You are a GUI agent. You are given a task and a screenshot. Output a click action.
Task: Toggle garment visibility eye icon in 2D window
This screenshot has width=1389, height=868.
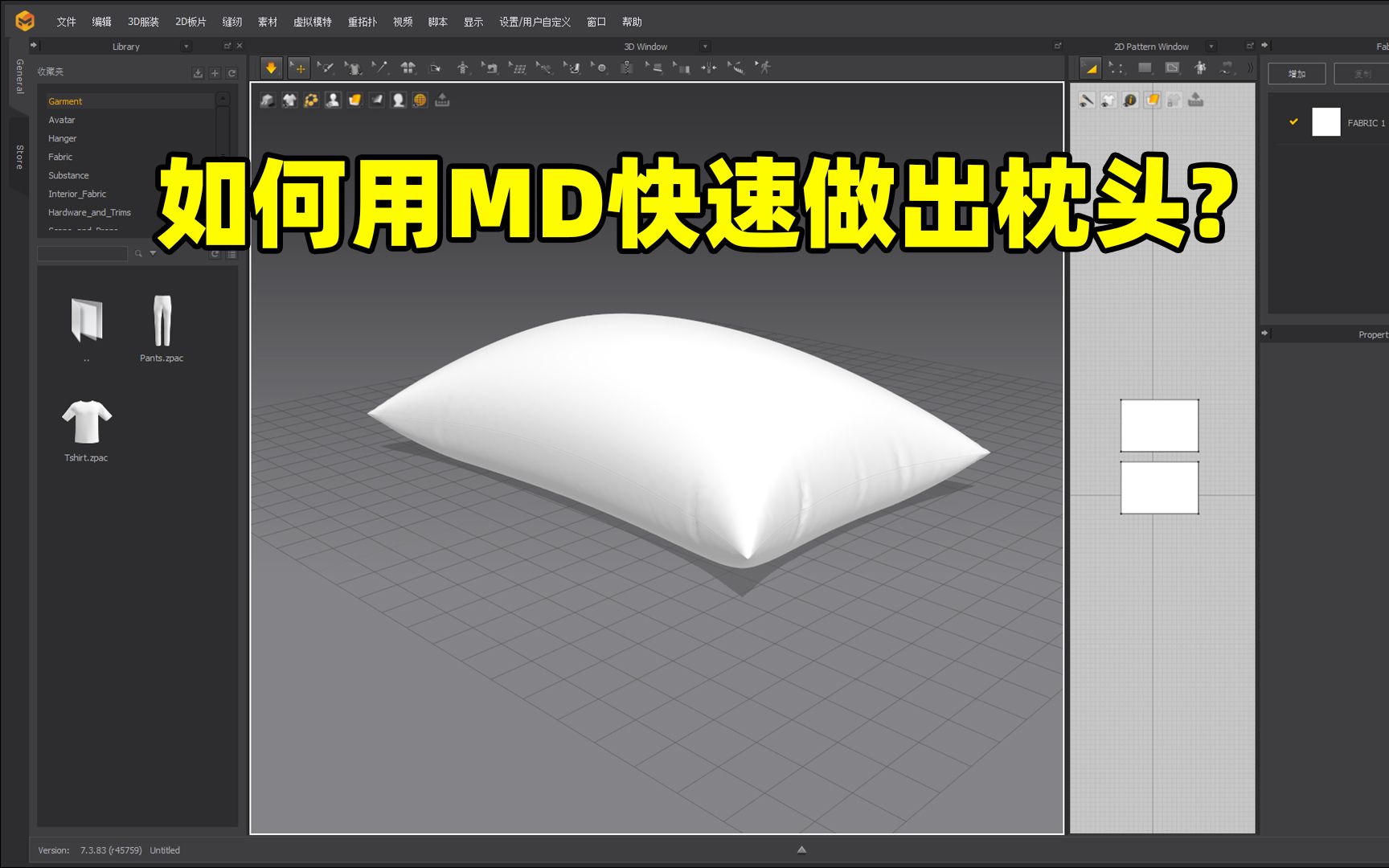(x=1108, y=100)
